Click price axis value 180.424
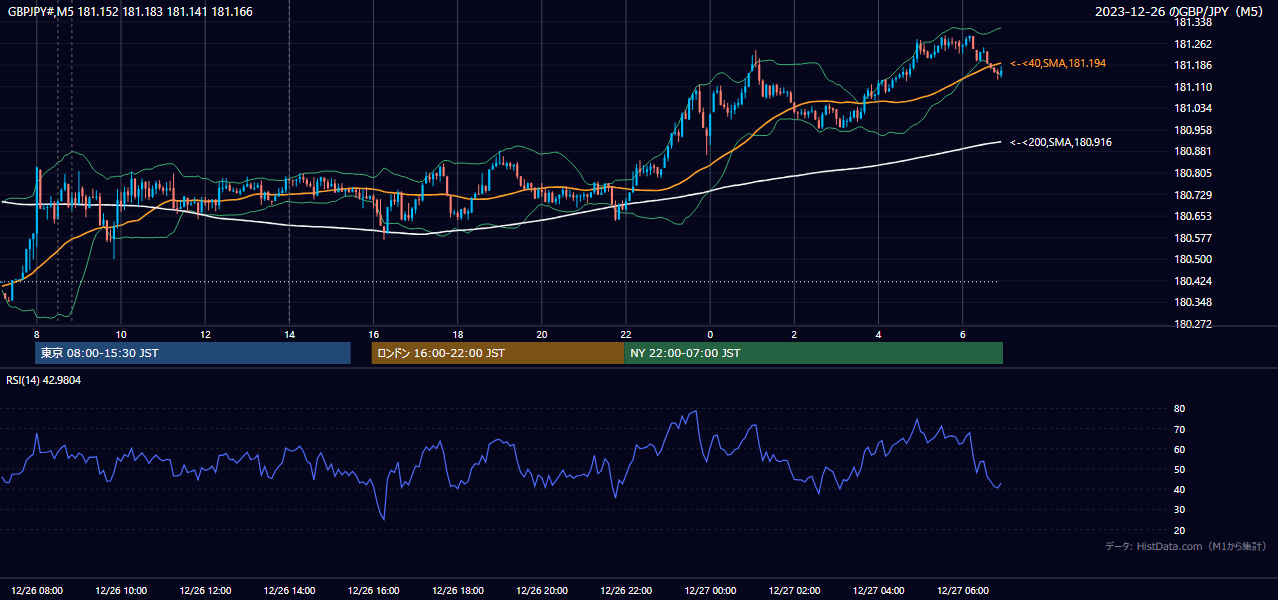This screenshot has width=1278, height=600. [x=1193, y=281]
